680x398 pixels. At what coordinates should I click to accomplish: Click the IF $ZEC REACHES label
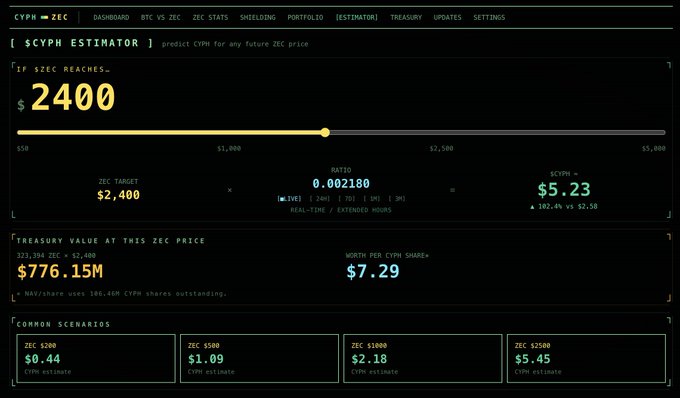[63, 69]
